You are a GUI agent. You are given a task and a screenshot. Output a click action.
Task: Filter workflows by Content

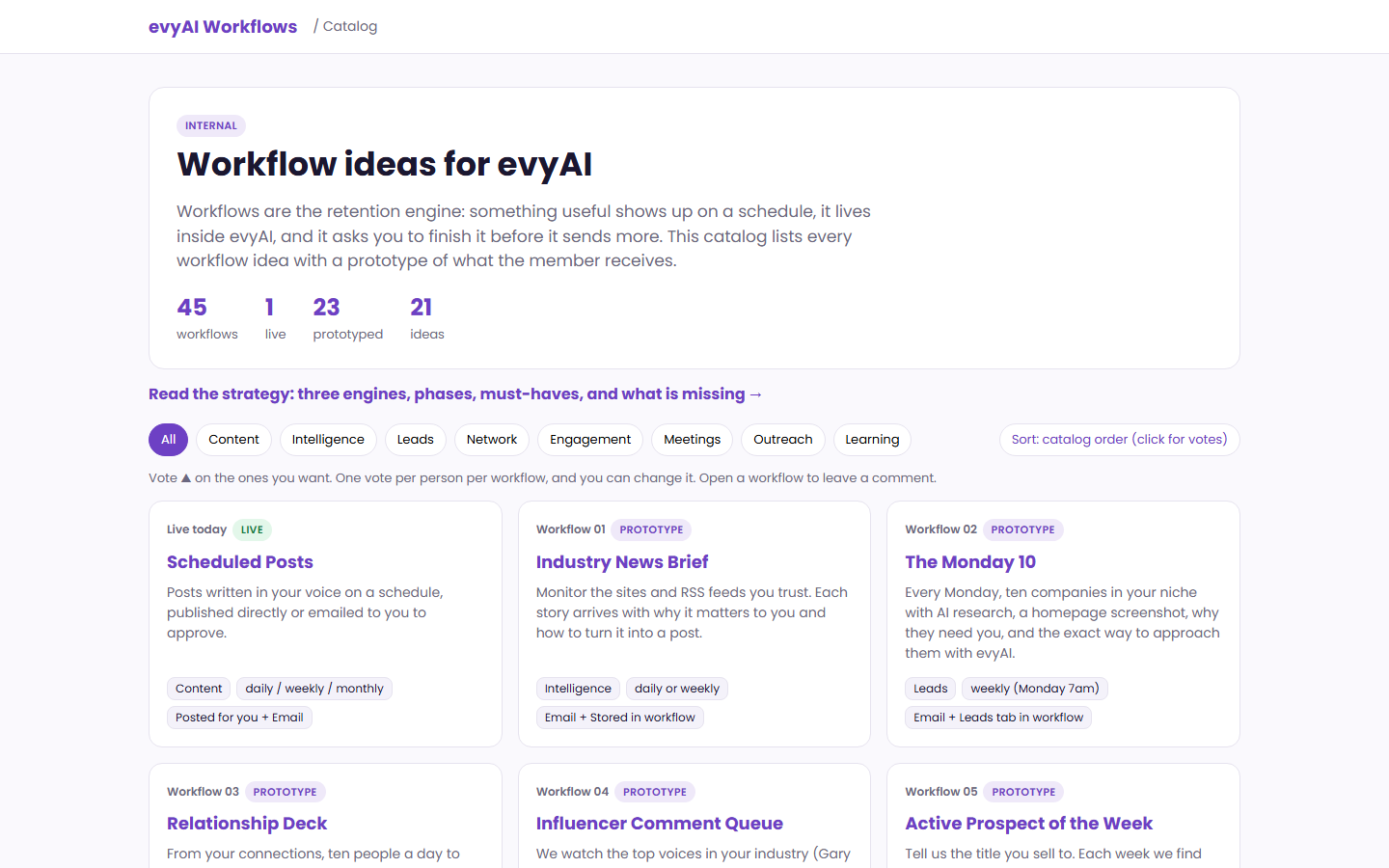(x=233, y=440)
